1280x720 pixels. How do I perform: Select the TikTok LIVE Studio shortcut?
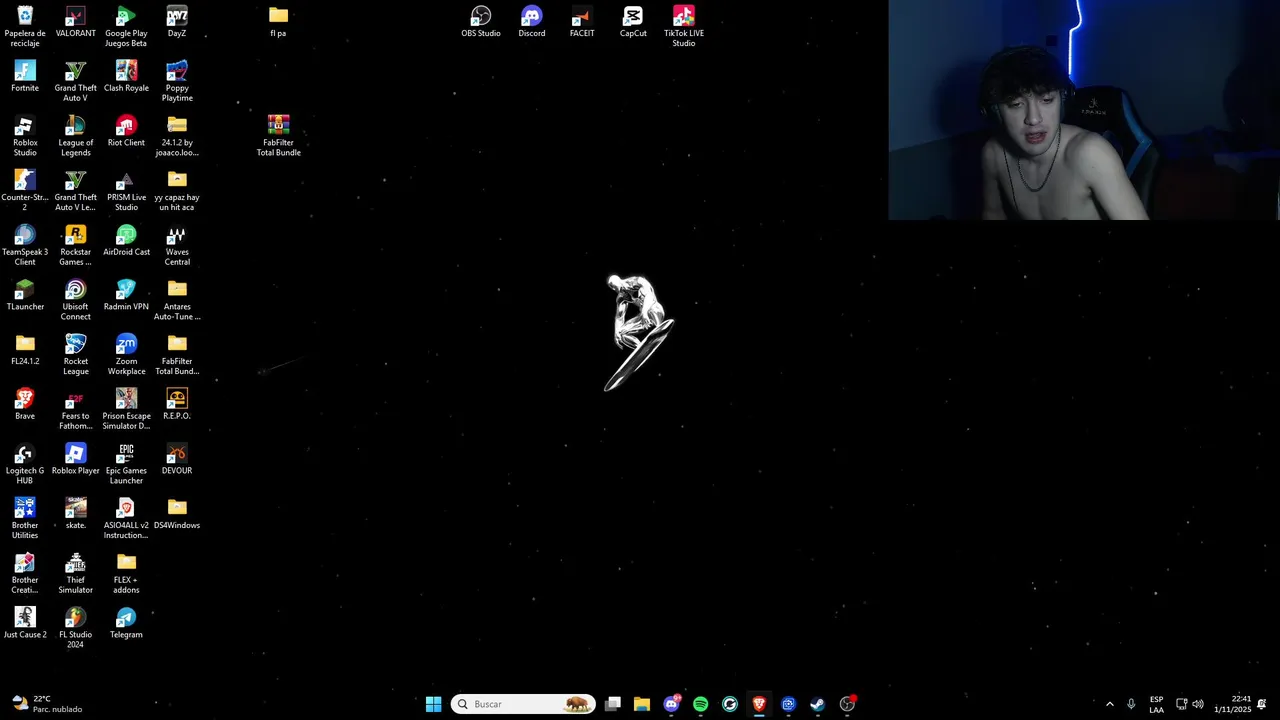[x=684, y=26]
